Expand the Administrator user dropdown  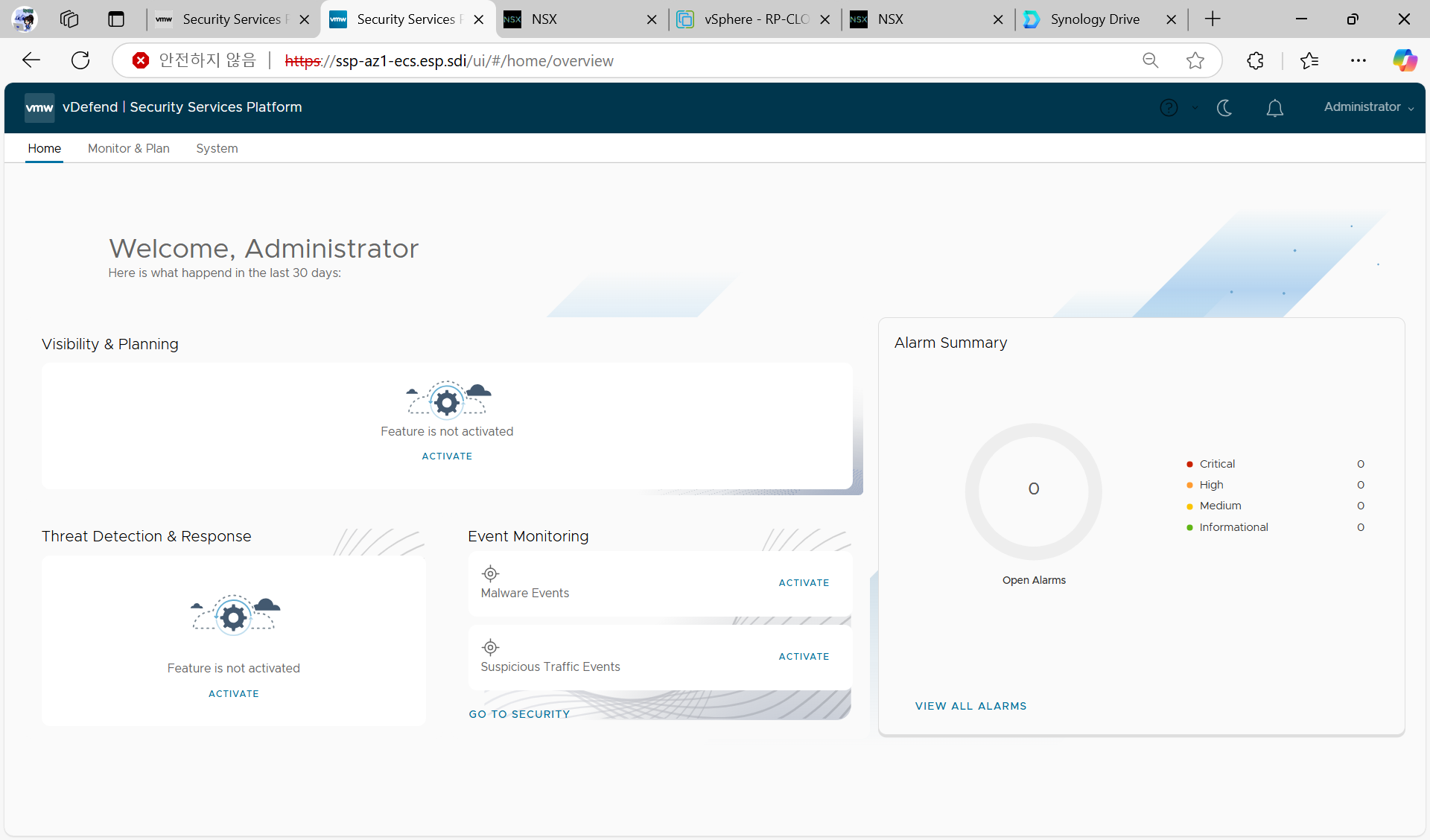[x=1368, y=107]
